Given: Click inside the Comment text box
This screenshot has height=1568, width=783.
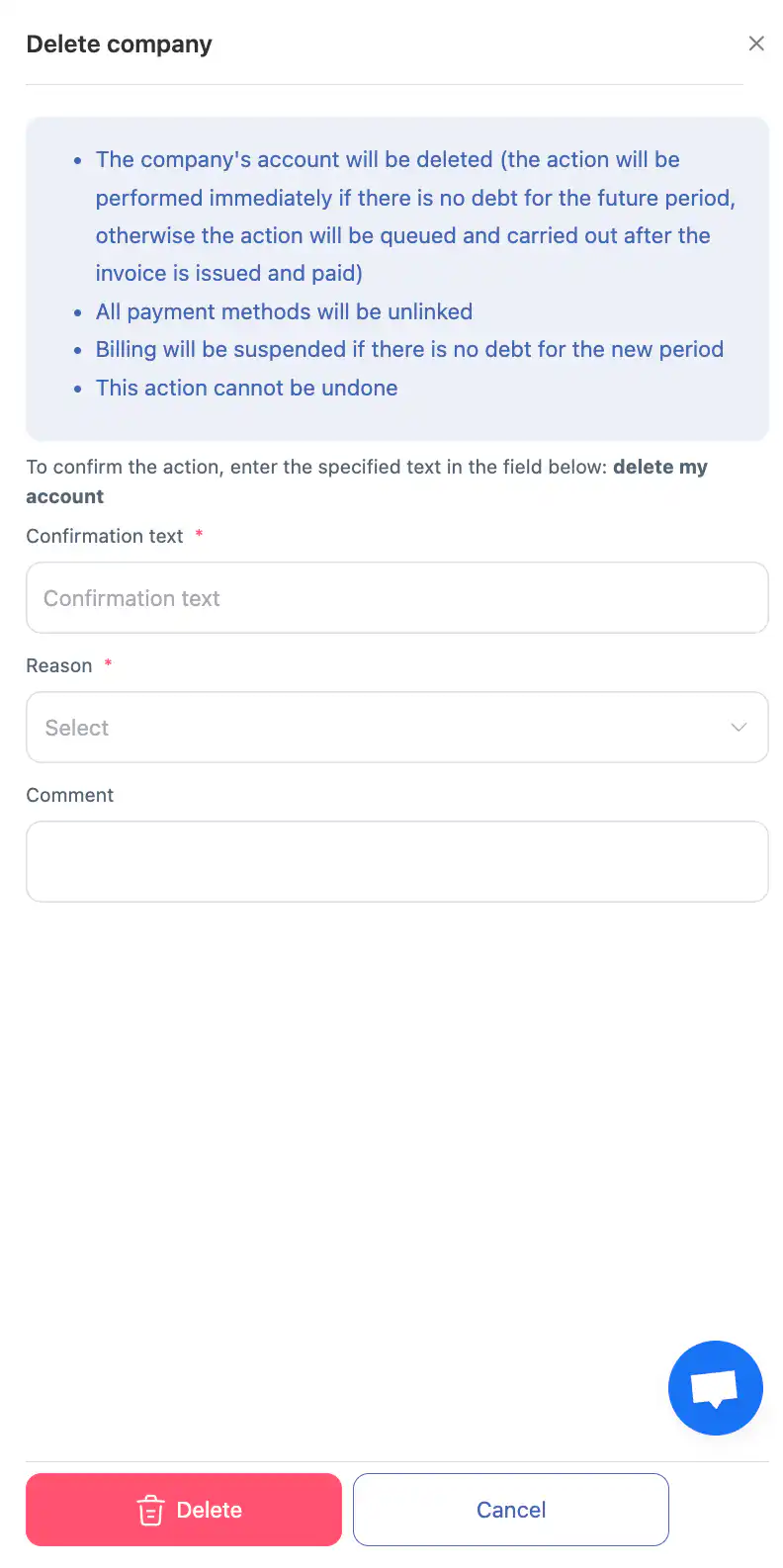Looking at the screenshot, I should pos(396,861).
